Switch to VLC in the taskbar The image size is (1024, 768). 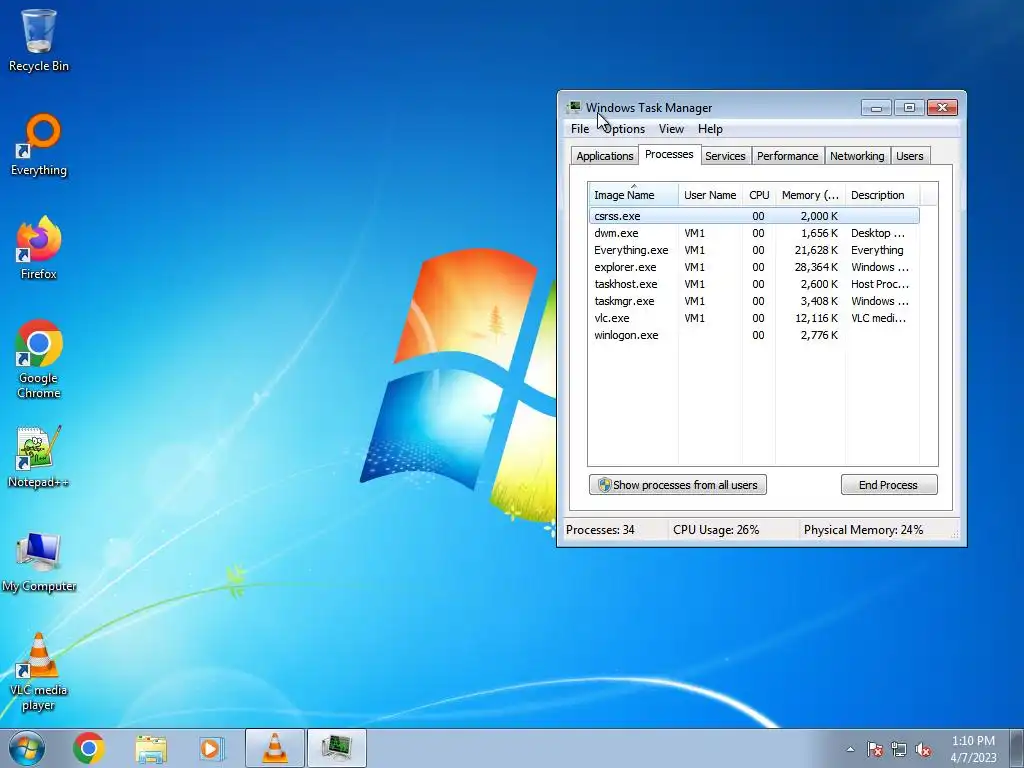[x=275, y=748]
